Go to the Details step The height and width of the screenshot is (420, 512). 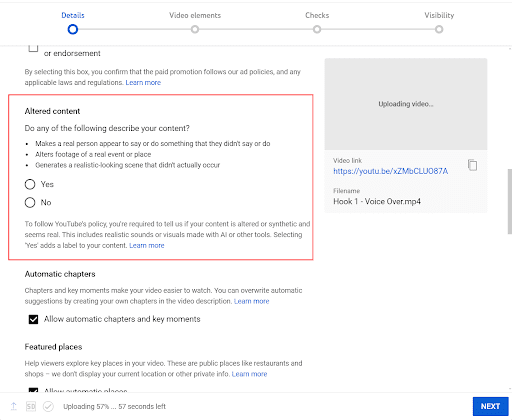tap(73, 15)
